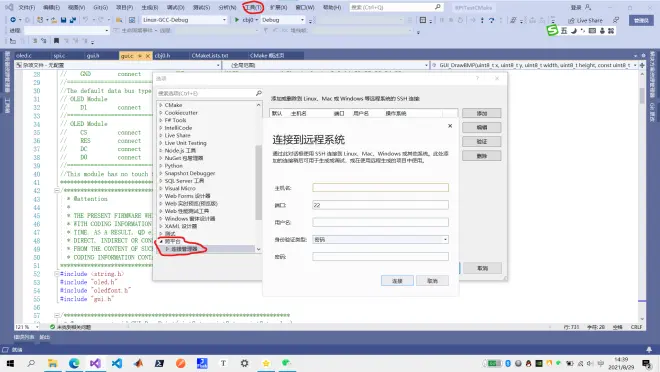The width and height of the screenshot is (660, 372).
Task: Click the help question mark in the options dialog
Action: (x=477, y=78)
